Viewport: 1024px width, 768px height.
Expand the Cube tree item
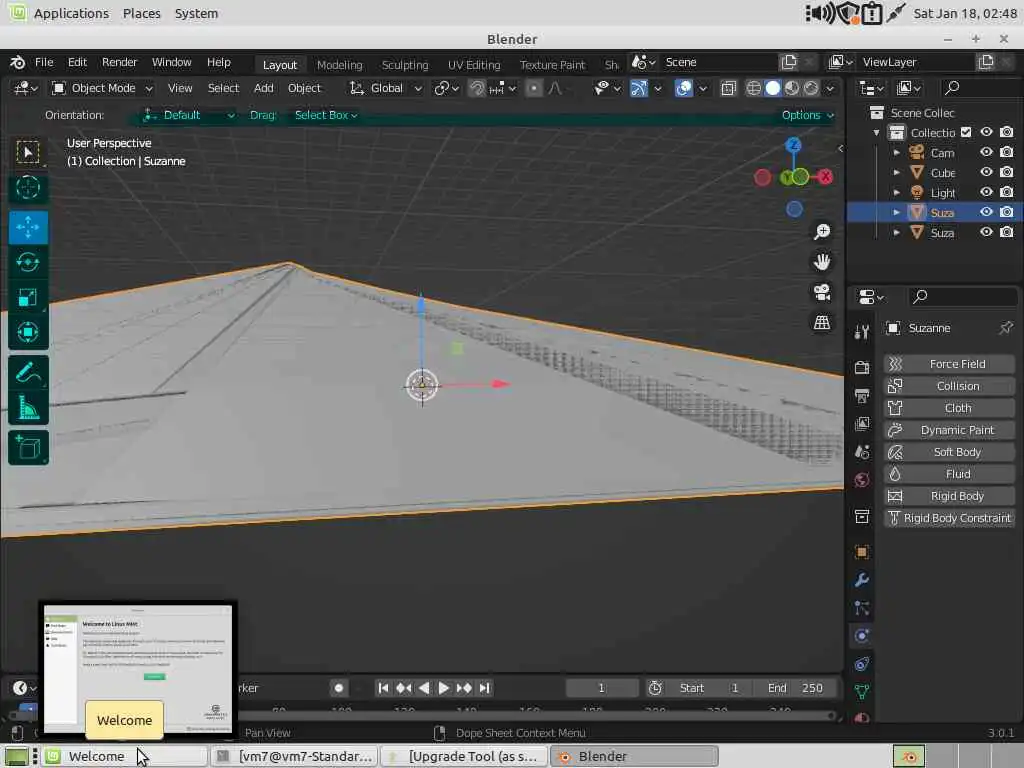click(897, 172)
